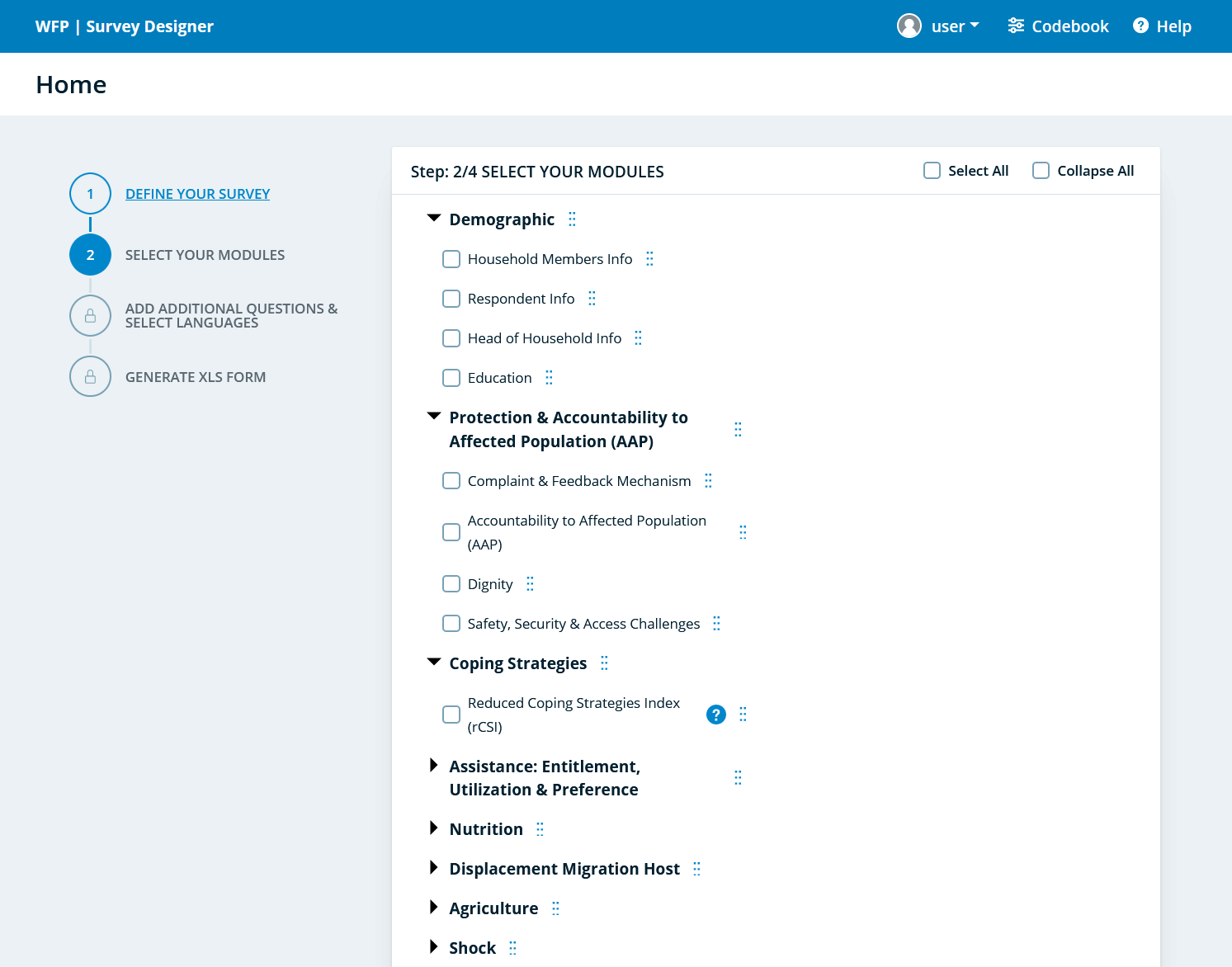This screenshot has width=1232, height=967.
Task: Click the Demographic section title
Action: (502, 219)
